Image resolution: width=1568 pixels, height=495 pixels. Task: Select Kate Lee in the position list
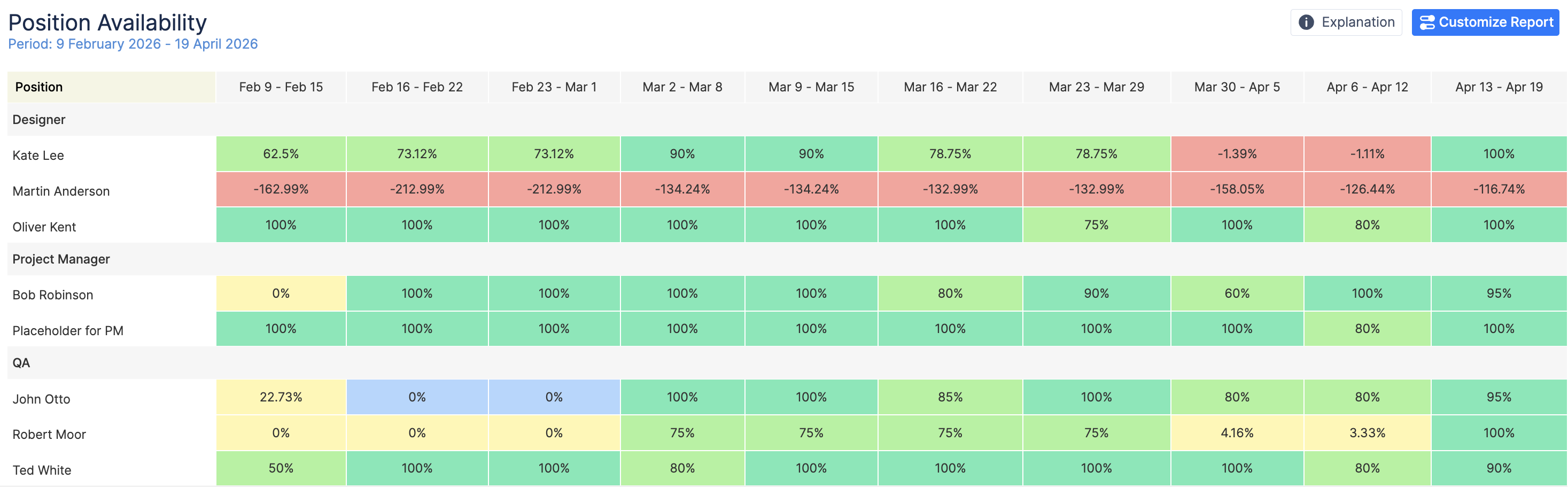[38, 155]
